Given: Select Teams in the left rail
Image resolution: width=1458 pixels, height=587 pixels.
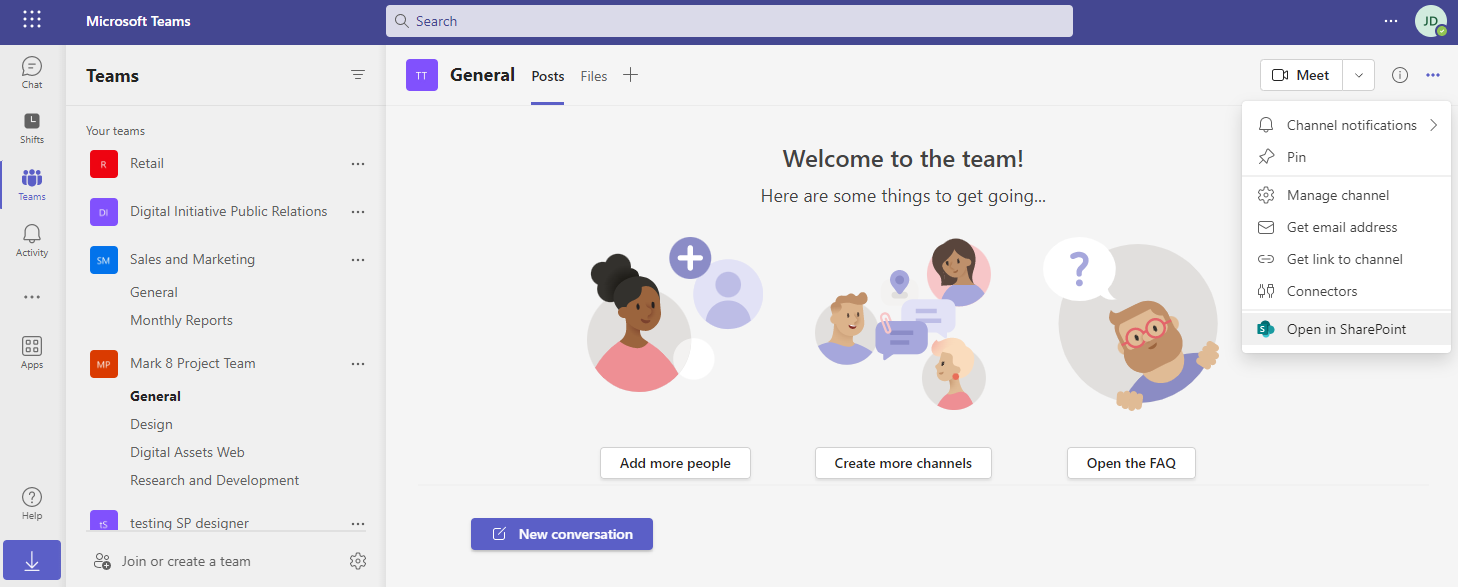Looking at the screenshot, I should (x=32, y=184).
